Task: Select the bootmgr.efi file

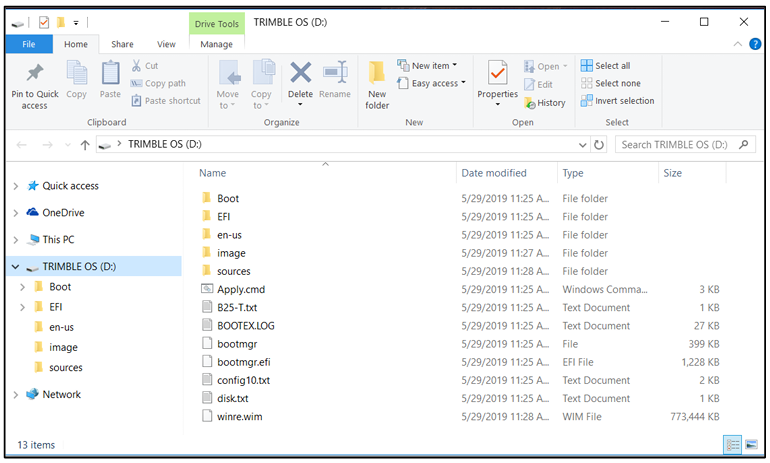Action: (x=244, y=362)
